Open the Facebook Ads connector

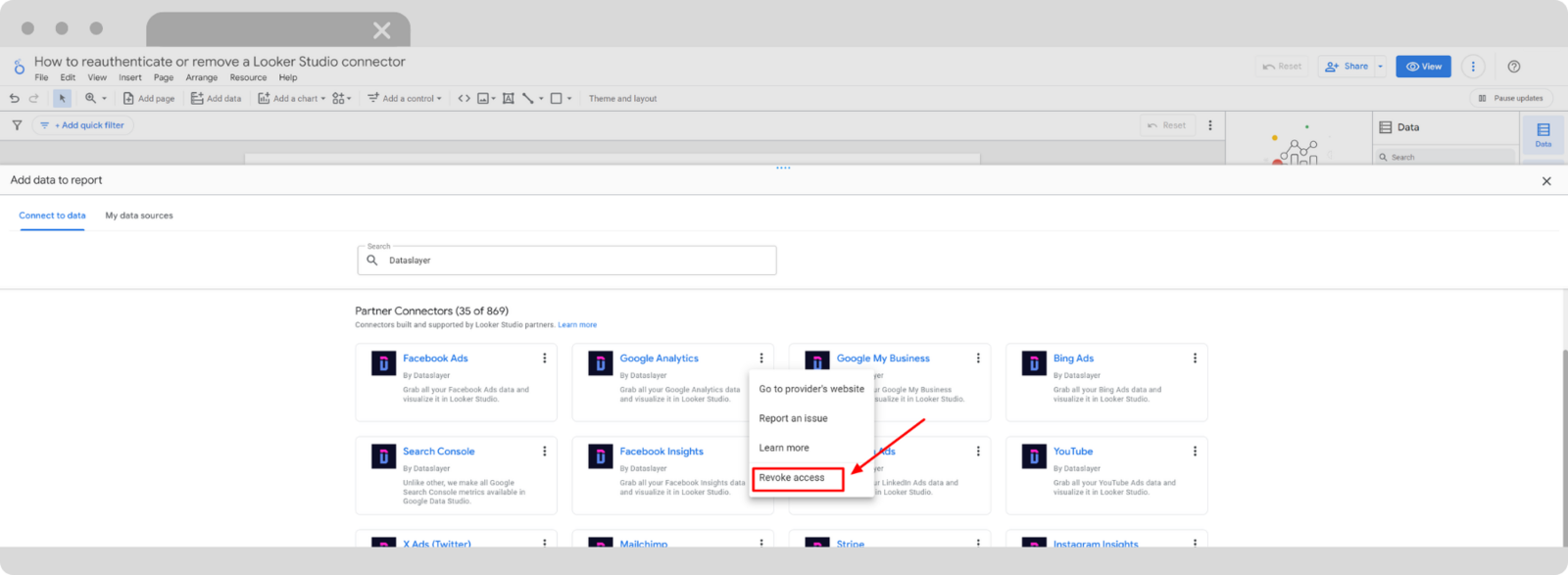pyautogui.click(x=435, y=359)
